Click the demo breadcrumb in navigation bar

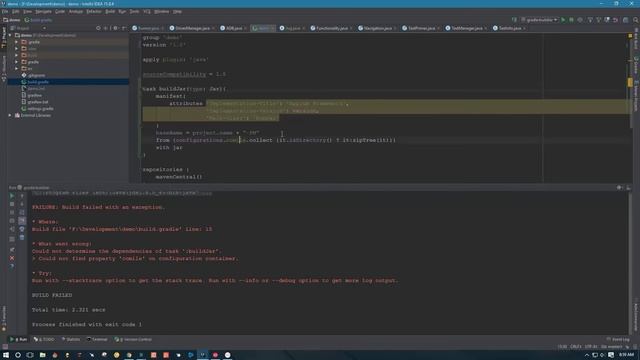coord(12,20)
